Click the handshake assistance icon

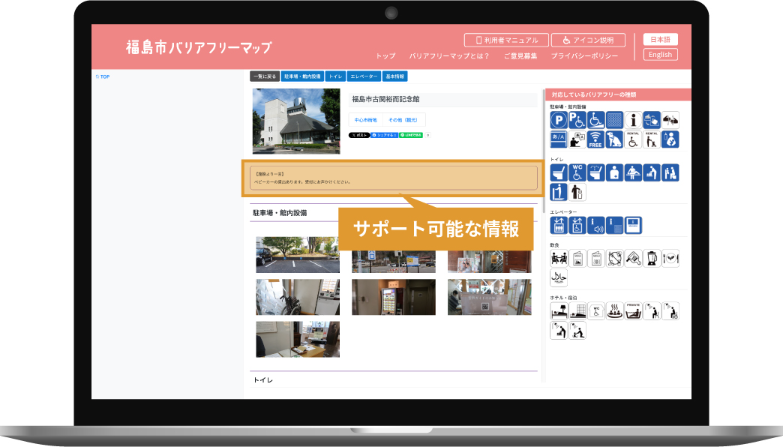click(x=671, y=120)
